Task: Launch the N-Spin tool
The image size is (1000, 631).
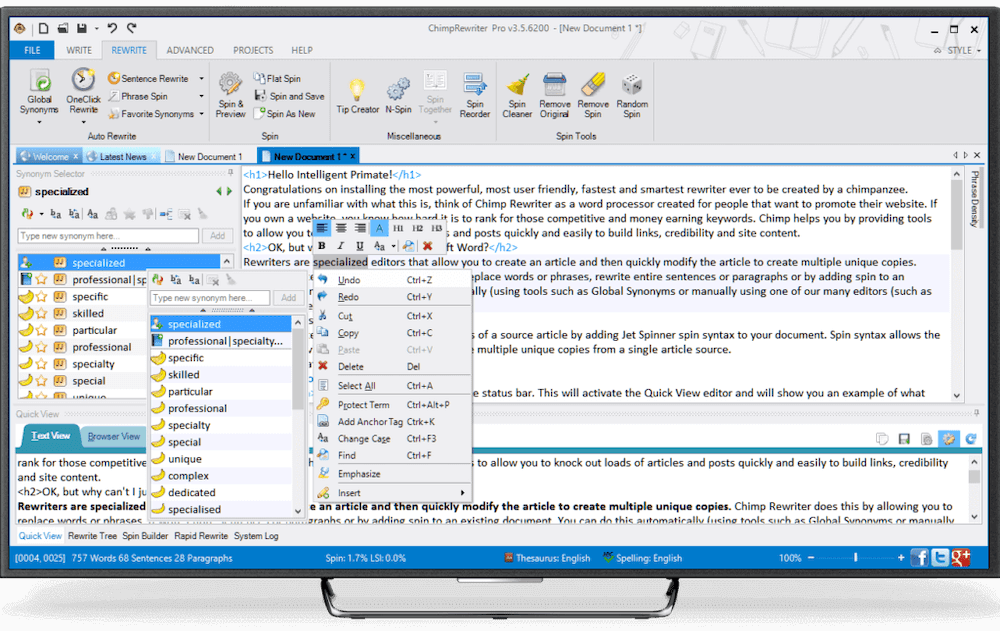Action: (399, 96)
